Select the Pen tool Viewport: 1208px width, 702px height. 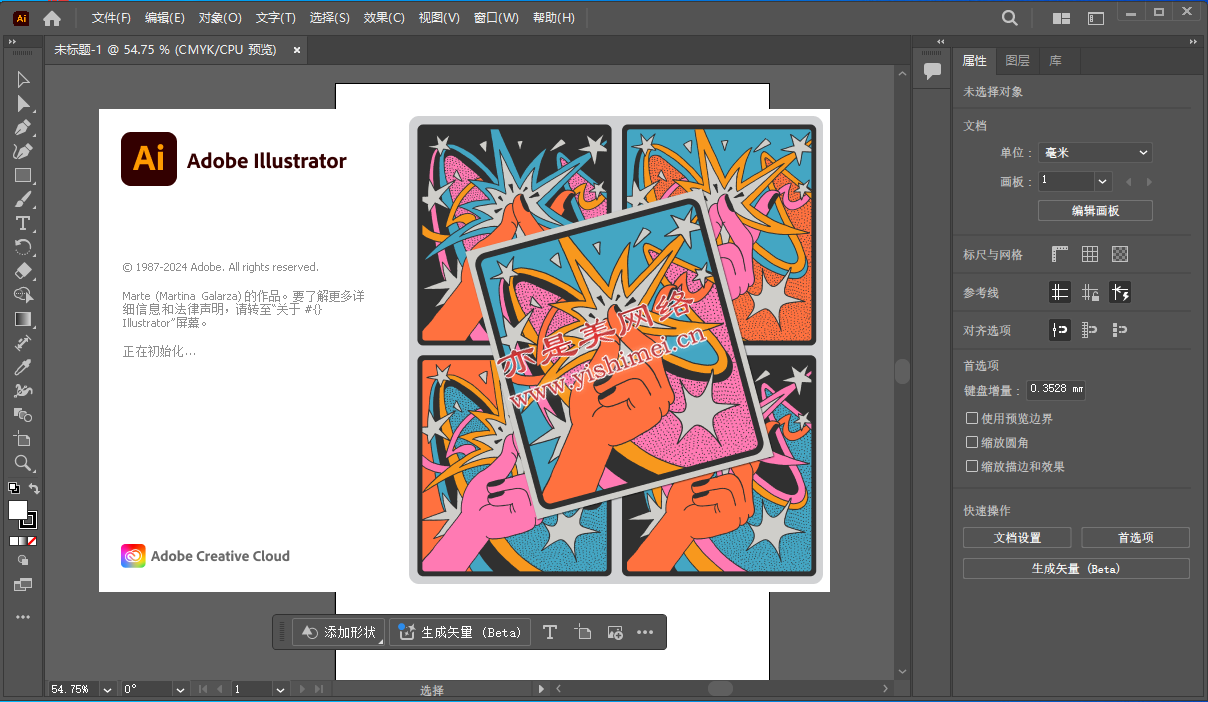[23, 128]
